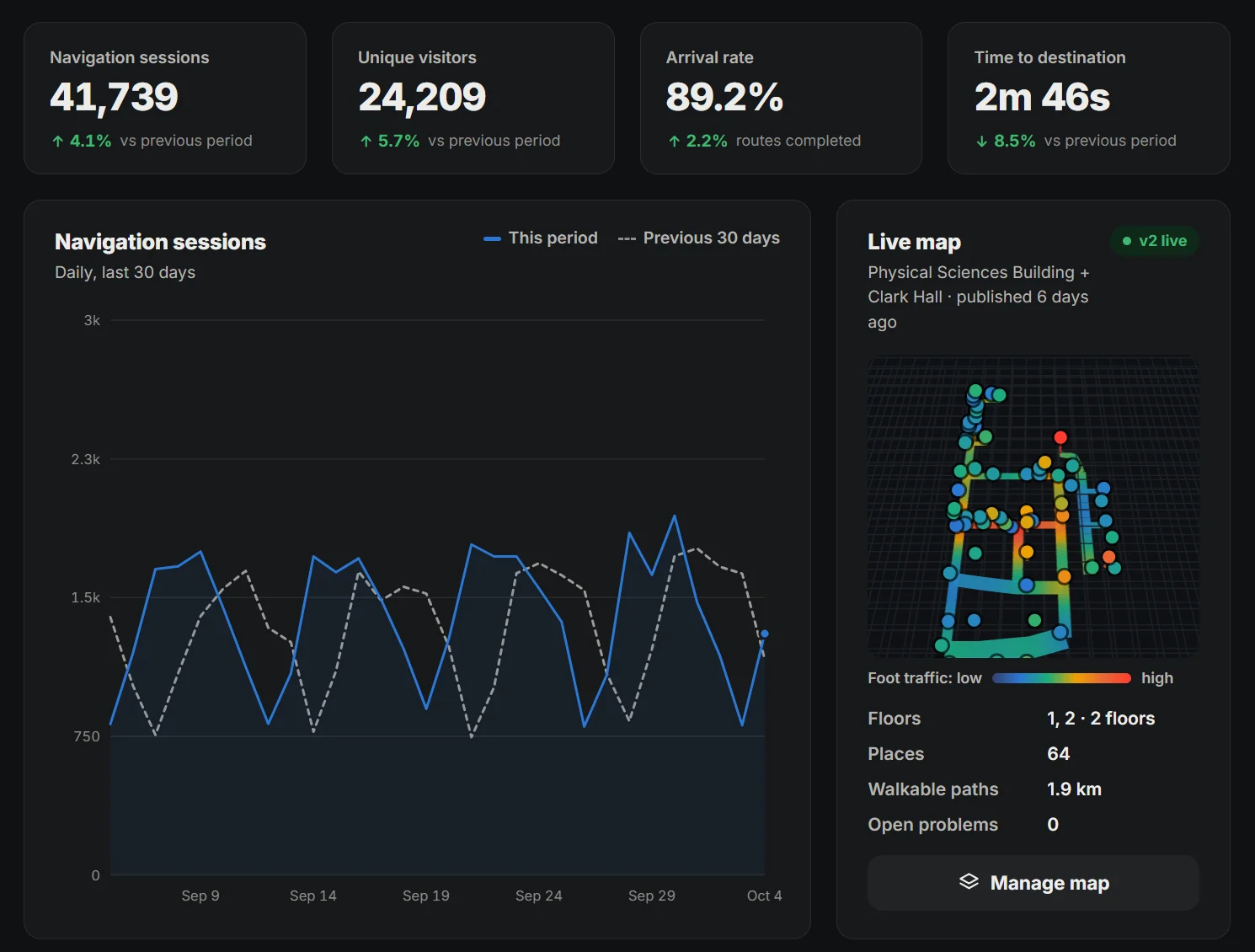Click the 1.5k y-axis label

(x=85, y=597)
